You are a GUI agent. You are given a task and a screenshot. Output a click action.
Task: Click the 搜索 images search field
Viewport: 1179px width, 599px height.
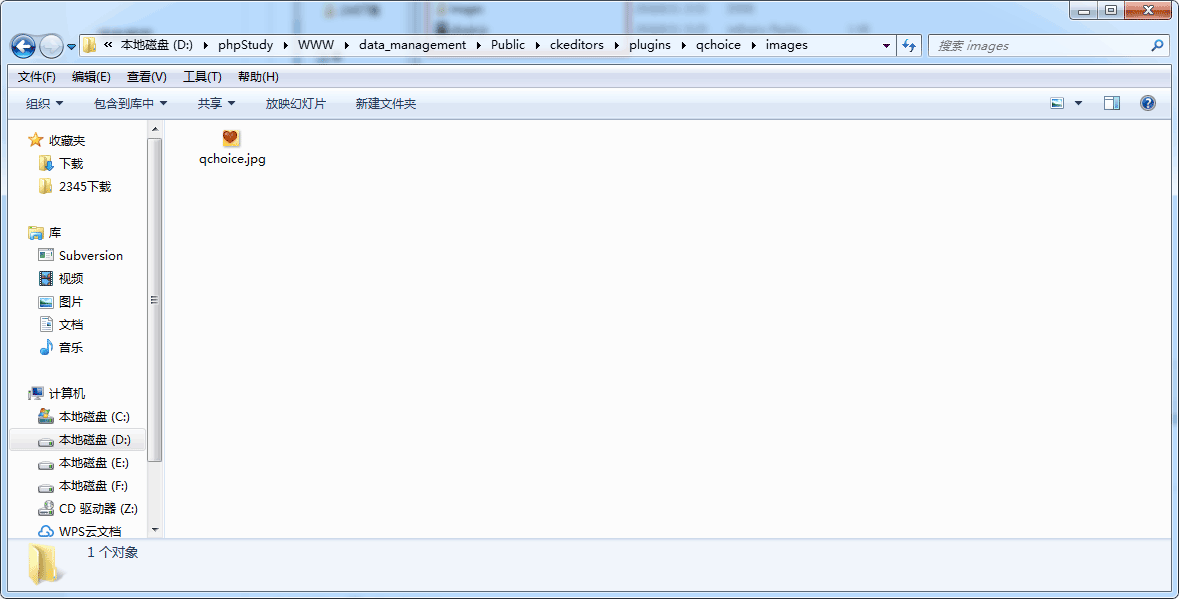coord(1038,45)
